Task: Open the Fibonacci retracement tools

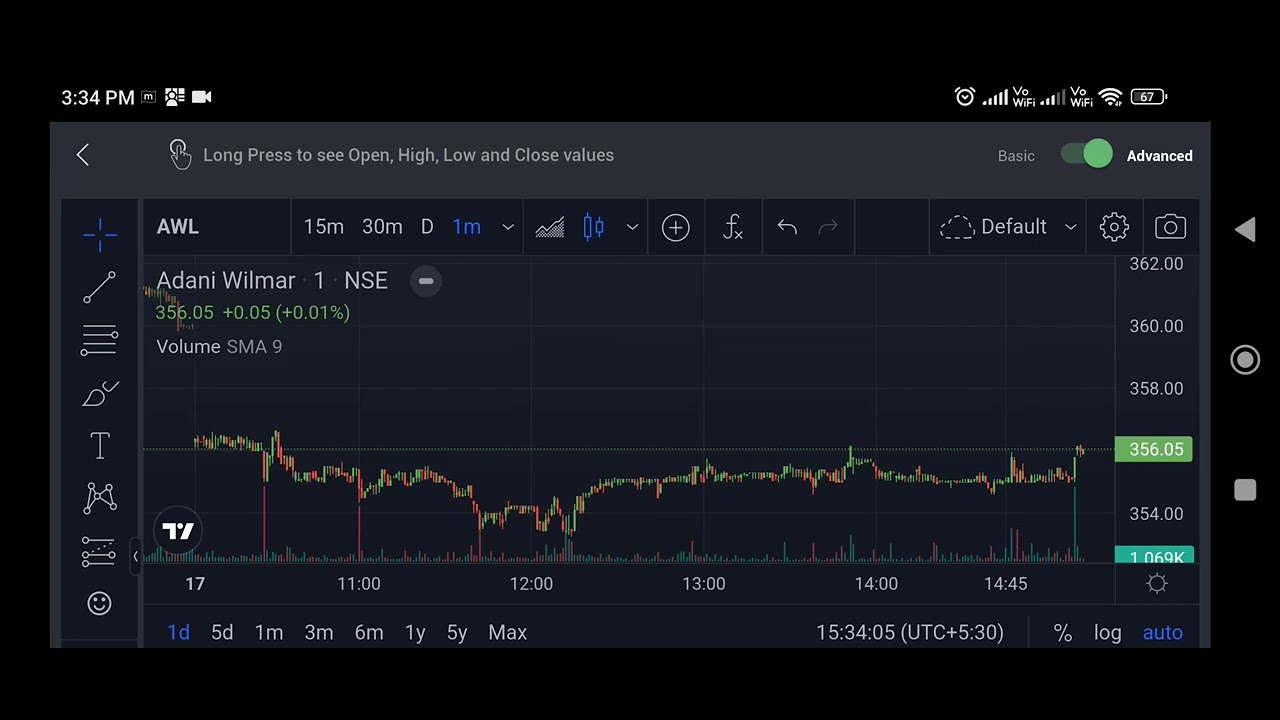Action: tap(100, 341)
